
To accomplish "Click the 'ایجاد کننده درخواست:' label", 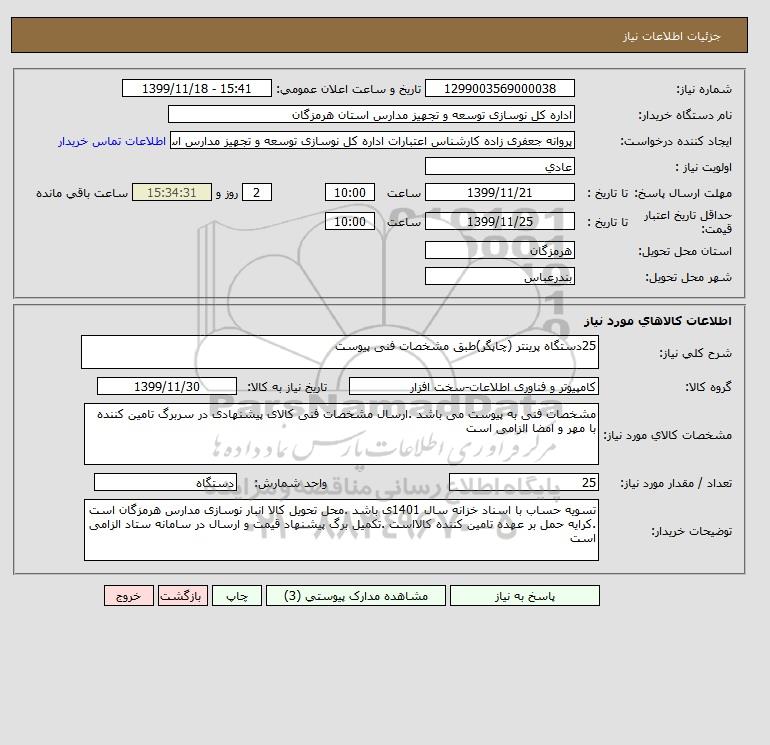I will (676, 141).
